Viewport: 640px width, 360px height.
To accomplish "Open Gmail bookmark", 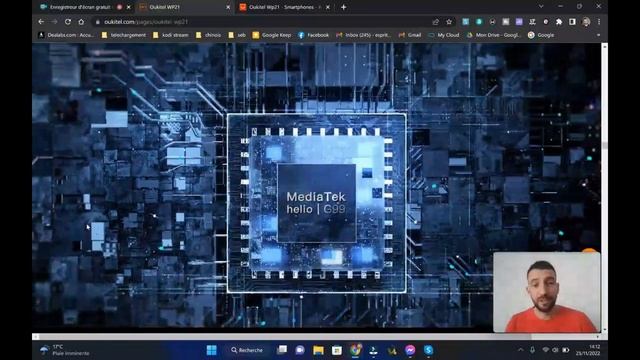I will pos(409,35).
